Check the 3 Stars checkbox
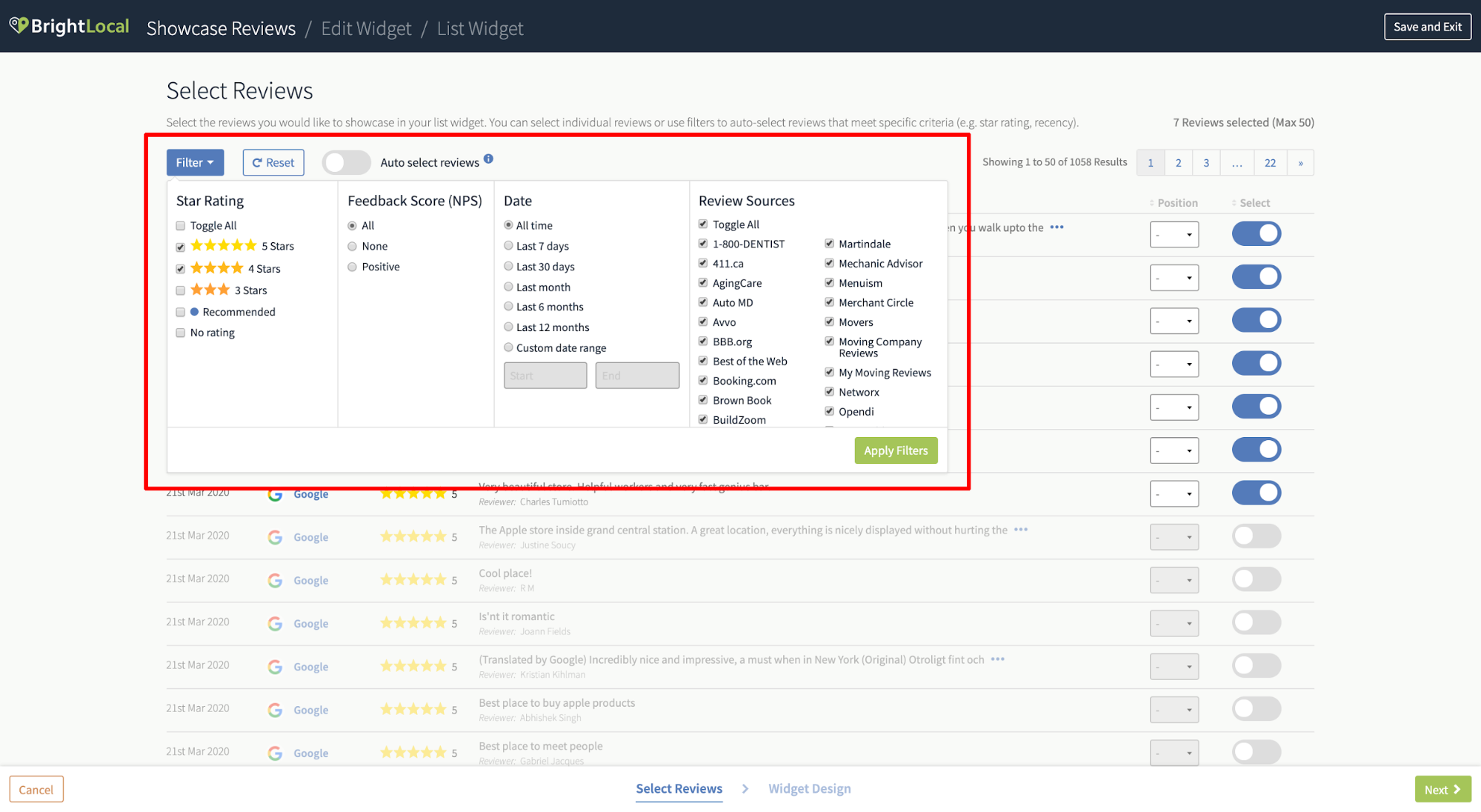Screen dimensions: 1481x812 [180, 290]
